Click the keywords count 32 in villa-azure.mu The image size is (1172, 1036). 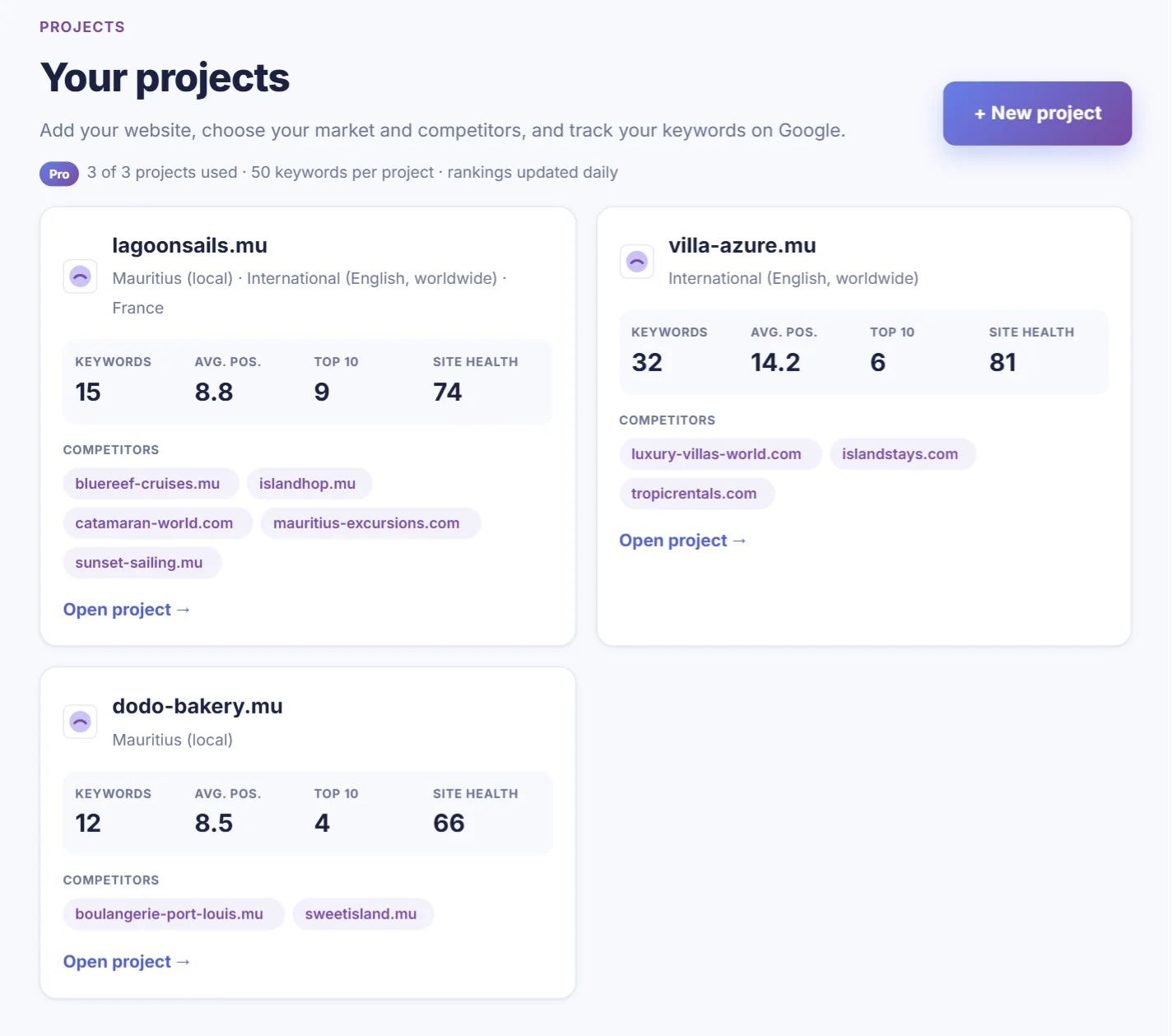[647, 362]
